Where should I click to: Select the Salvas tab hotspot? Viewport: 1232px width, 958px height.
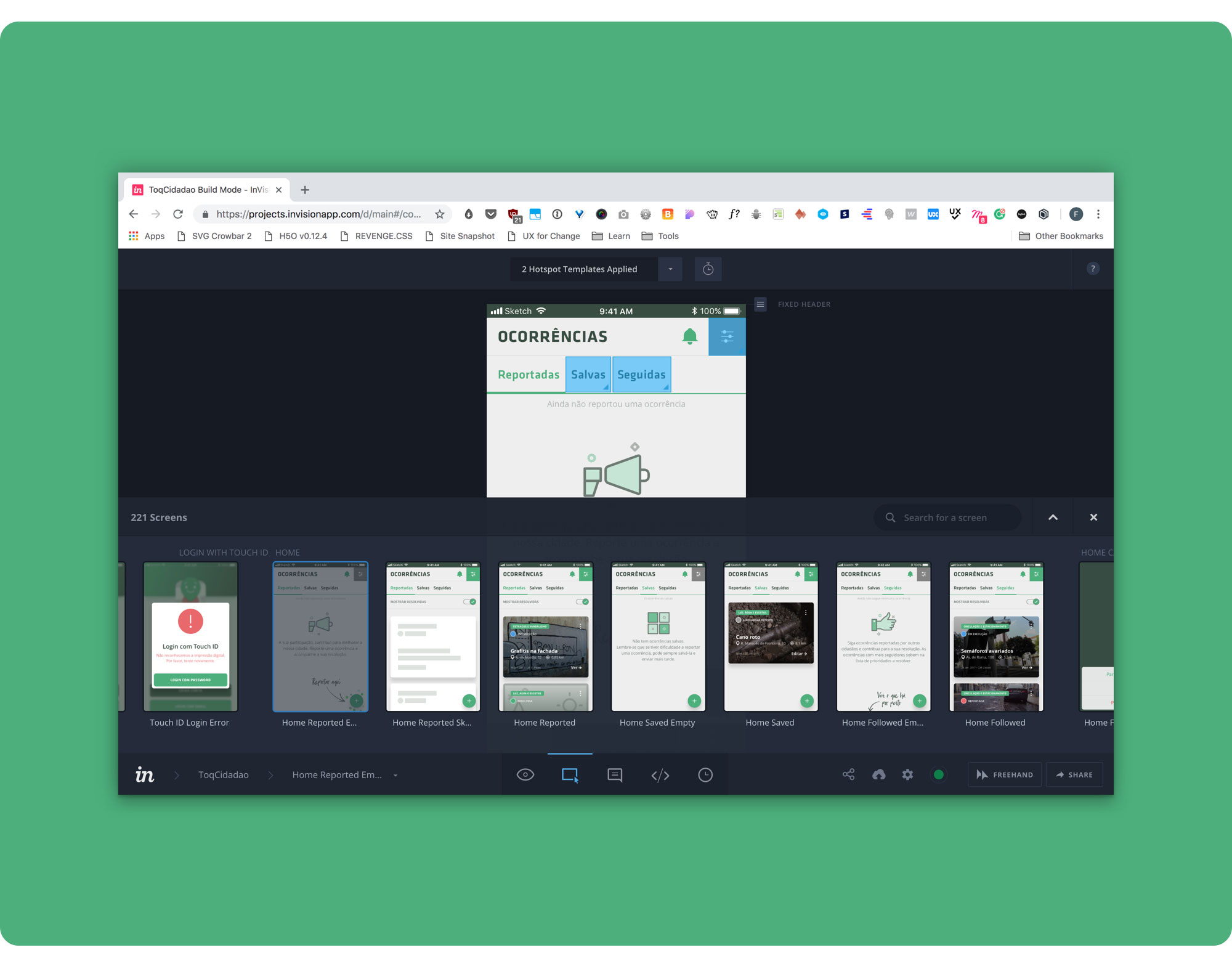(x=588, y=375)
